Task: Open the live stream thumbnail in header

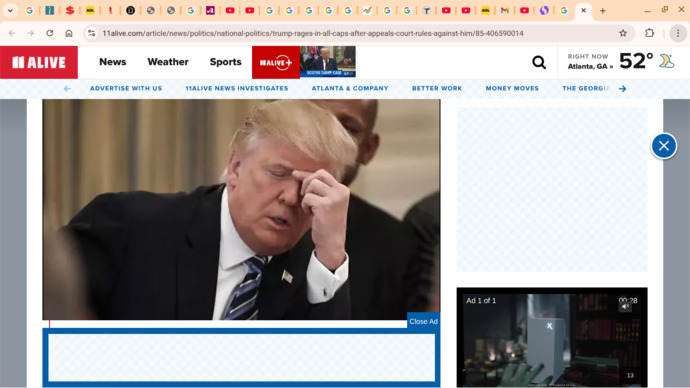Action: tap(328, 62)
